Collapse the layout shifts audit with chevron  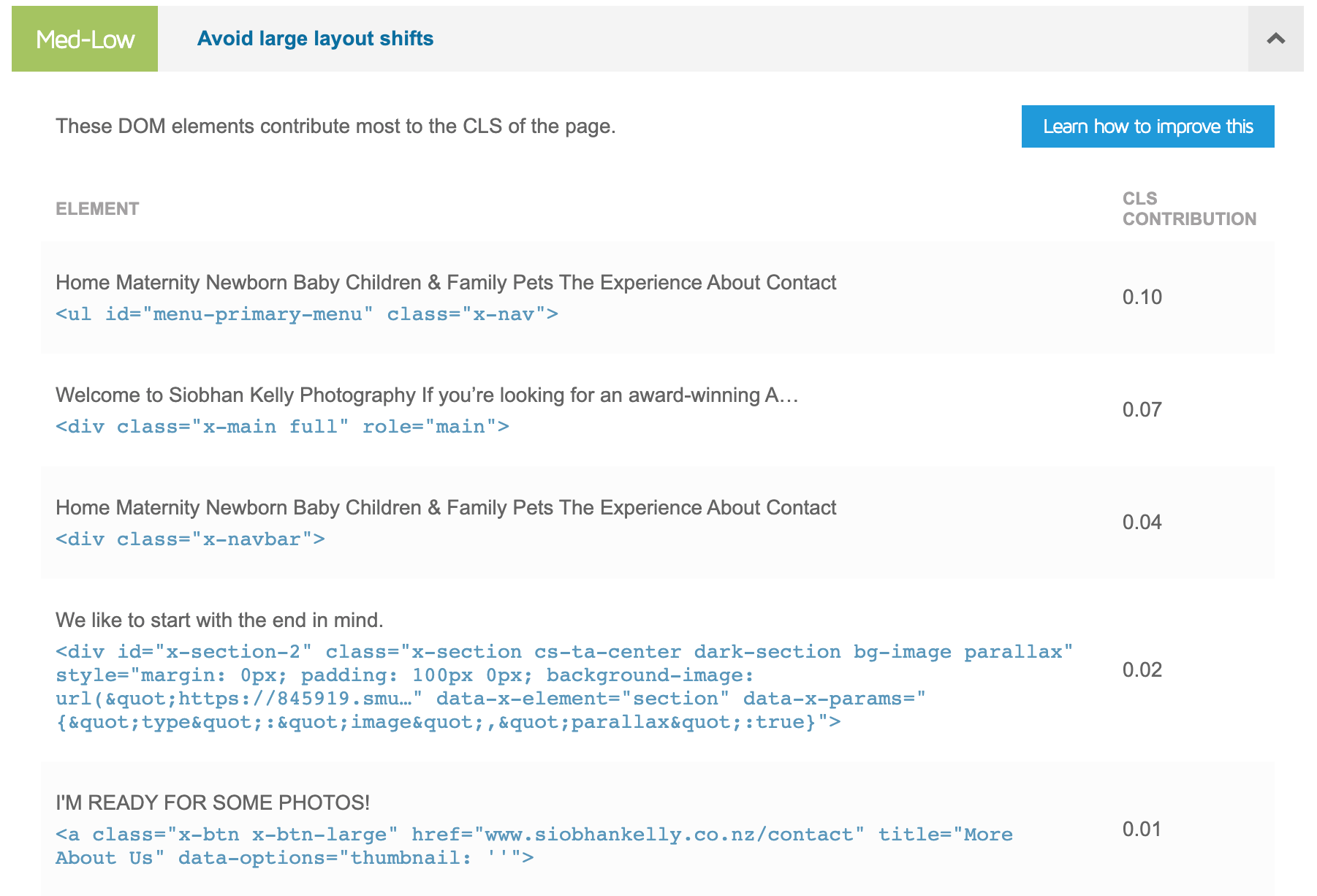pos(1275,39)
